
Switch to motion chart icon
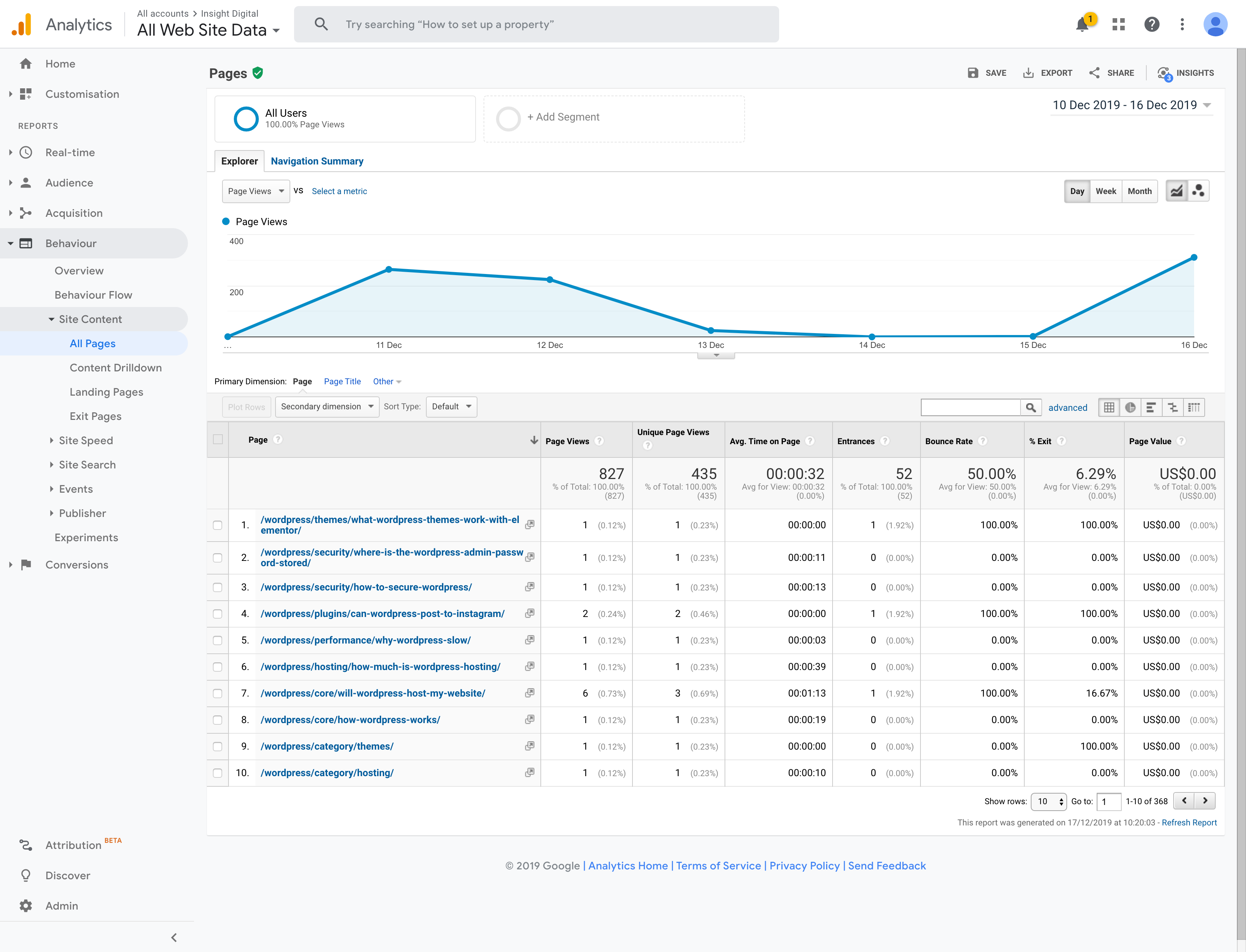click(x=1198, y=191)
